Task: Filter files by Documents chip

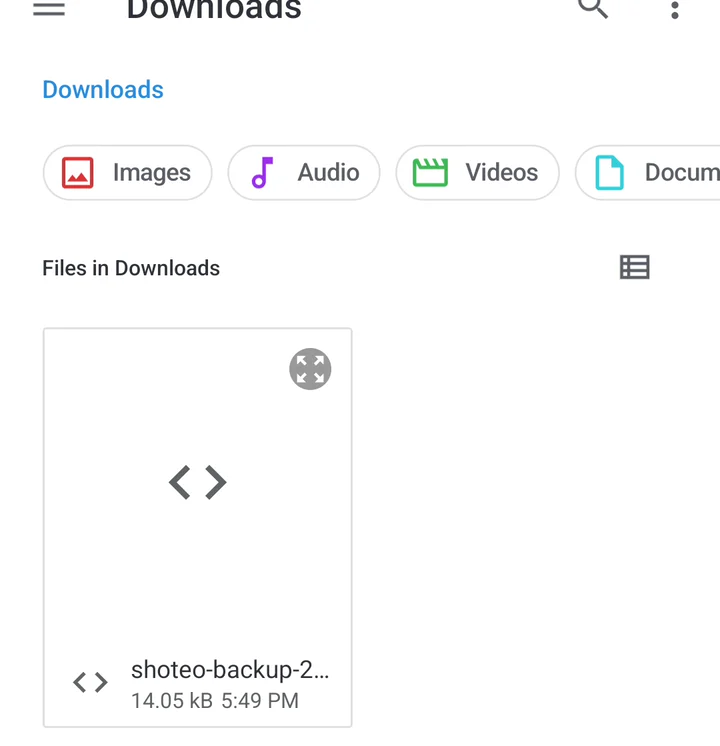Action: click(648, 173)
